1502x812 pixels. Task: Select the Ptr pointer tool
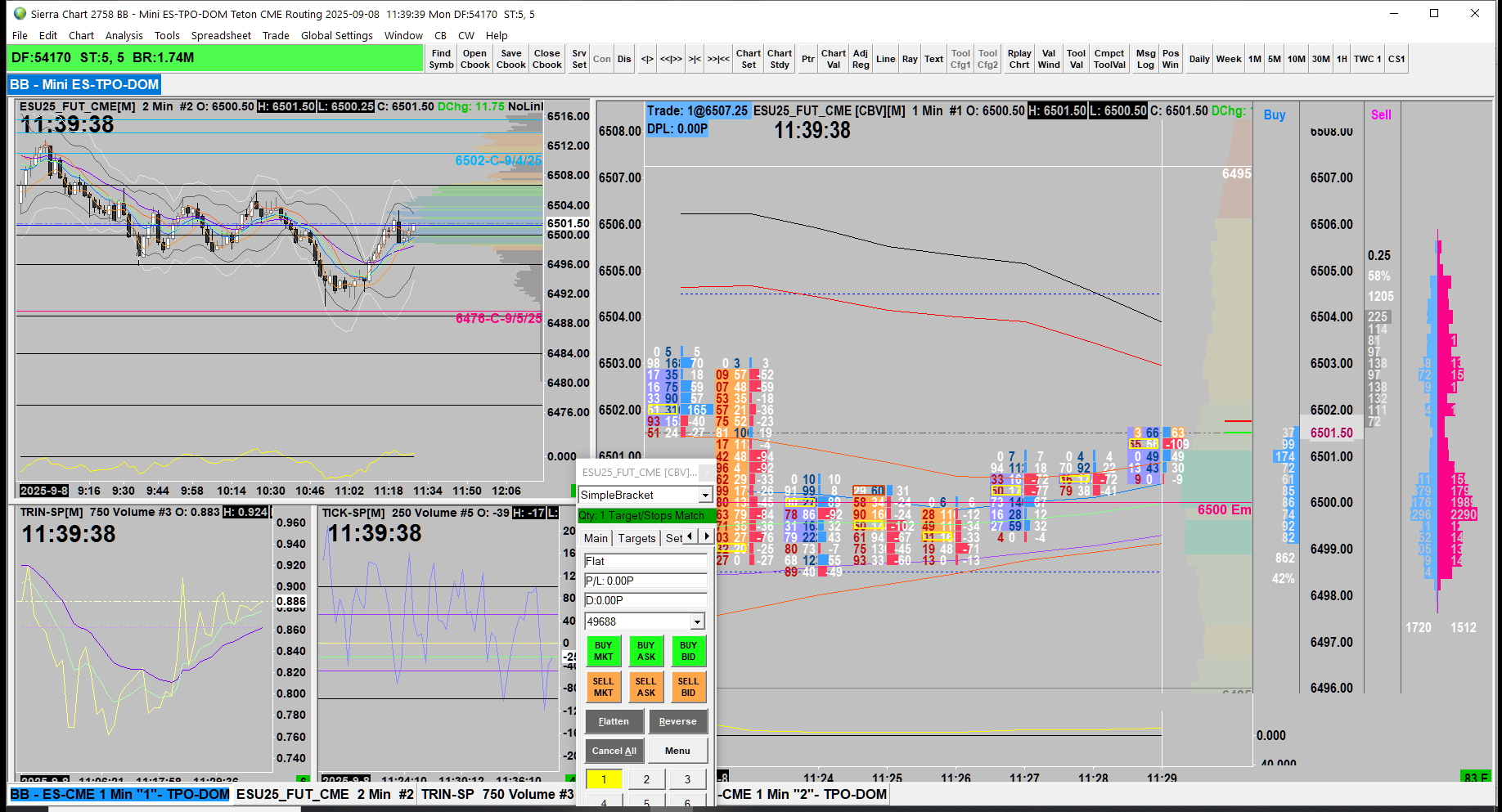(x=808, y=59)
